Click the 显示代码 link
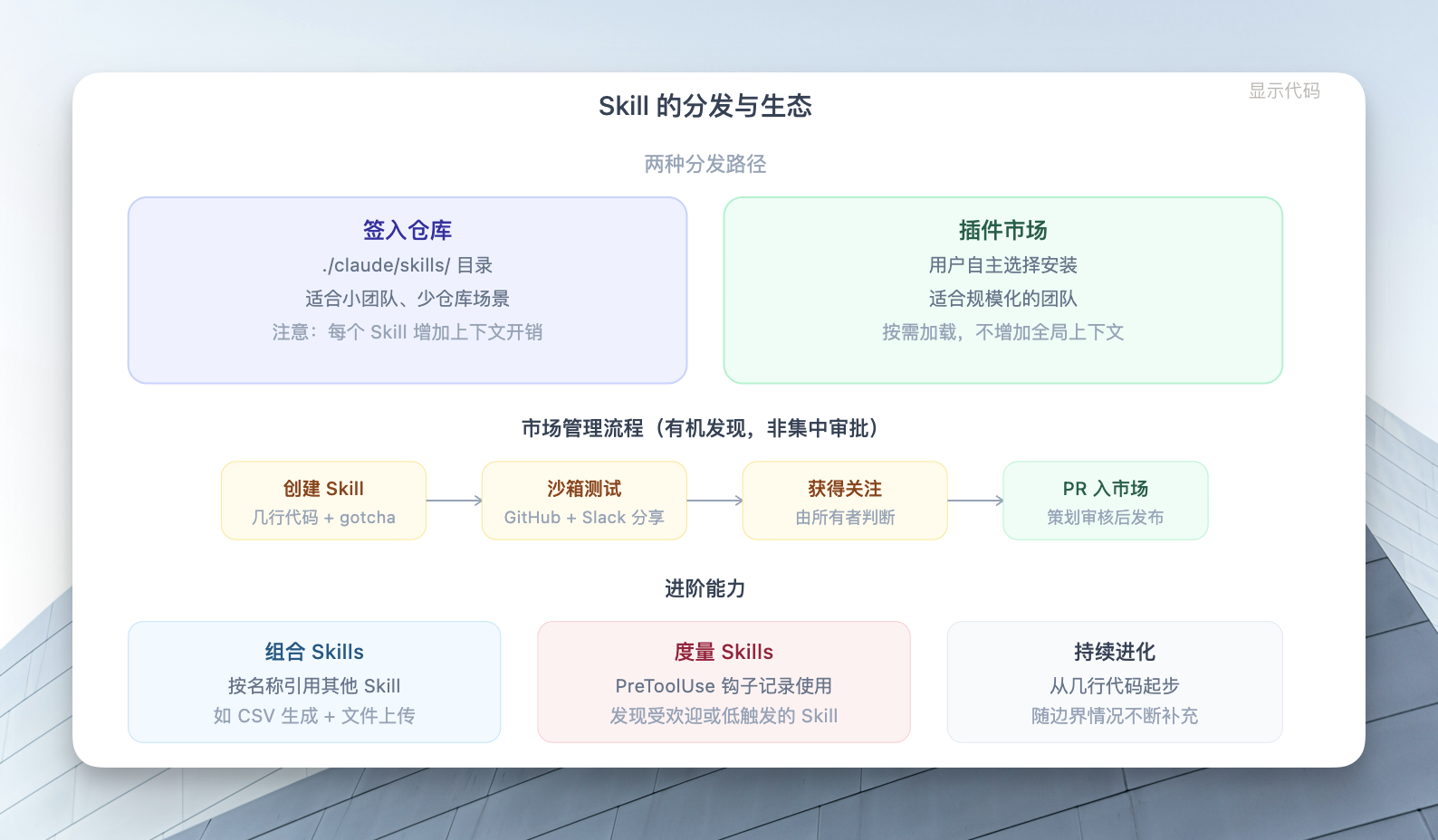This screenshot has height=840, width=1438. [1283, 91]
